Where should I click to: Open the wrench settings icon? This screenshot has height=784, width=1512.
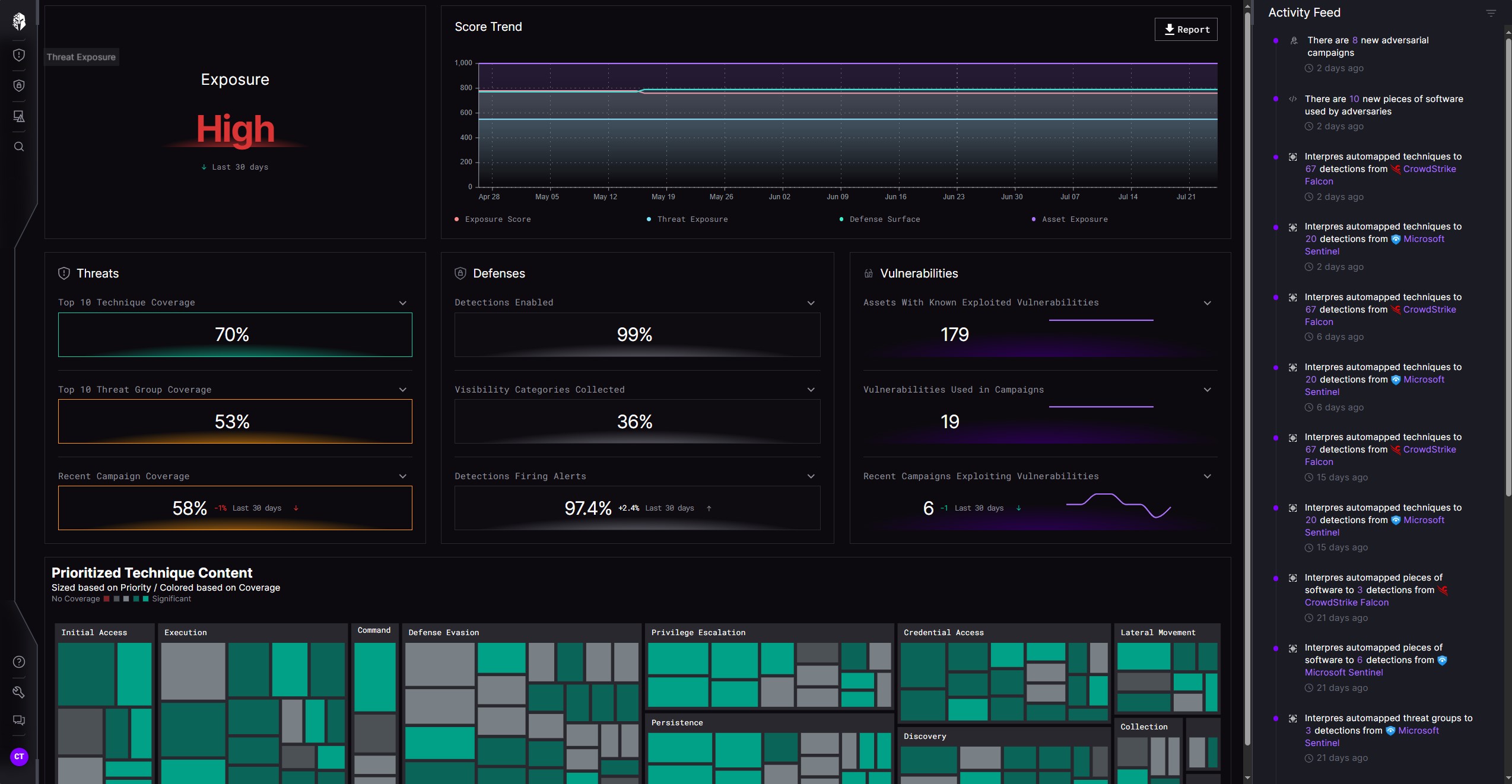click(19, 692)
